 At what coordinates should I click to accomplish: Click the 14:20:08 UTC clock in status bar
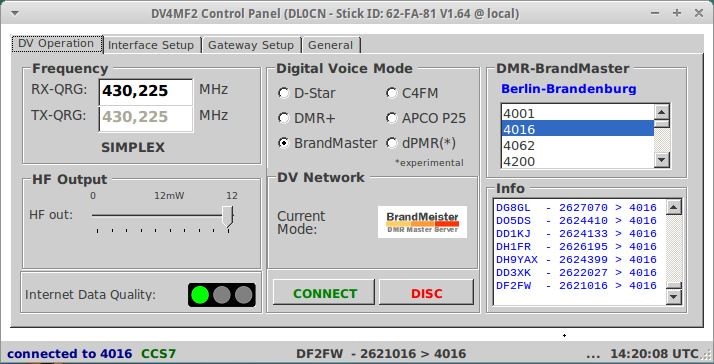pos(654,354)
